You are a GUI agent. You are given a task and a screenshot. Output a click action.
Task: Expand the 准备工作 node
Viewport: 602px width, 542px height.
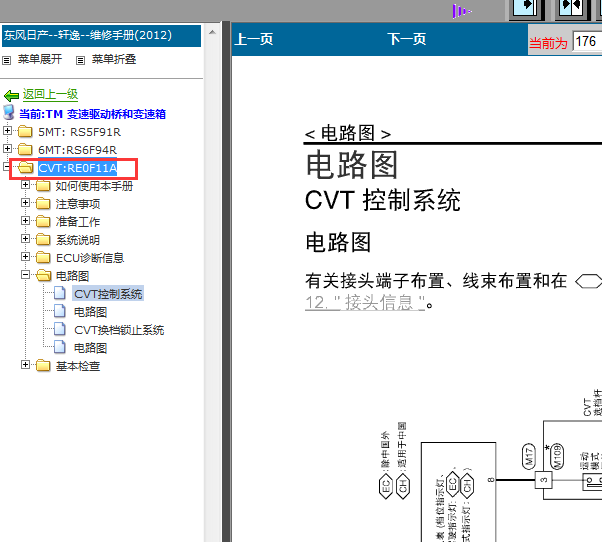25,220
